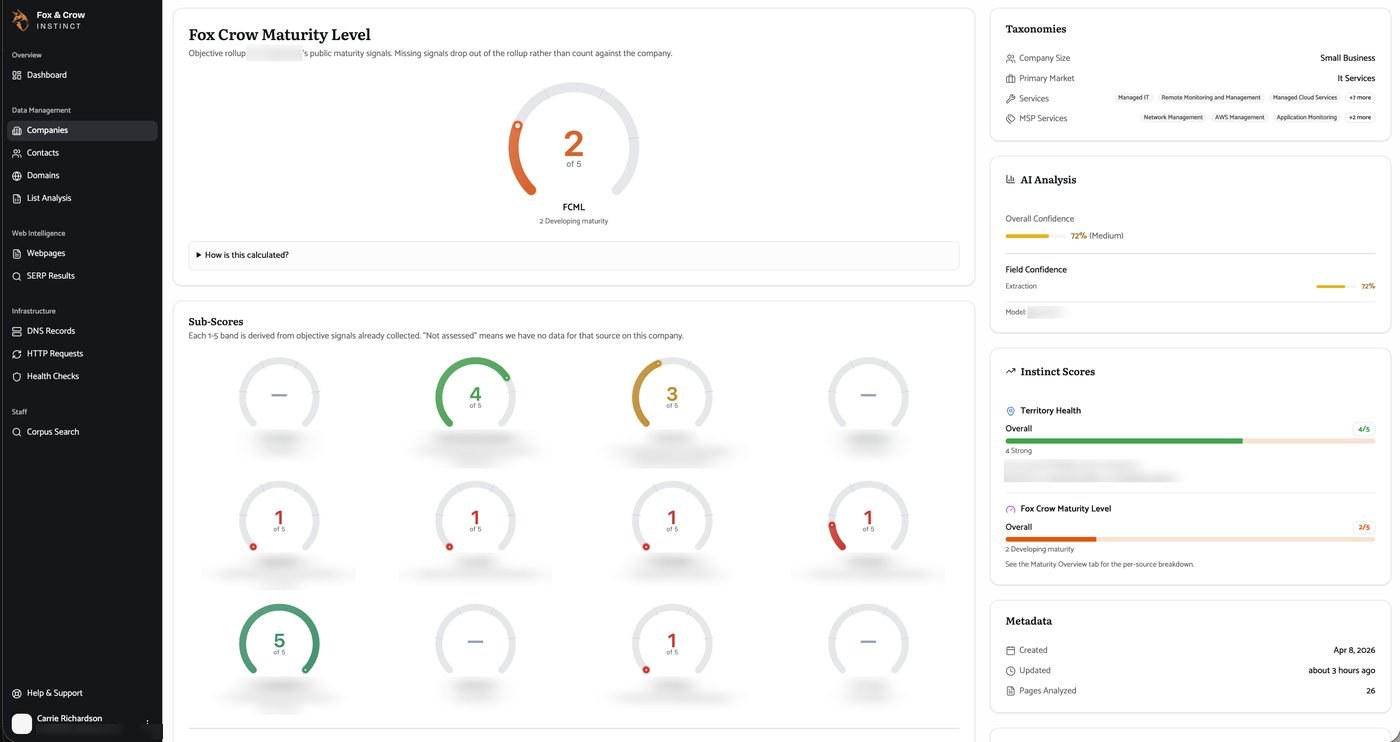The image size is (1400, 742).
Task: Click the "4 Strong" label
Action: coord(1018,451)
